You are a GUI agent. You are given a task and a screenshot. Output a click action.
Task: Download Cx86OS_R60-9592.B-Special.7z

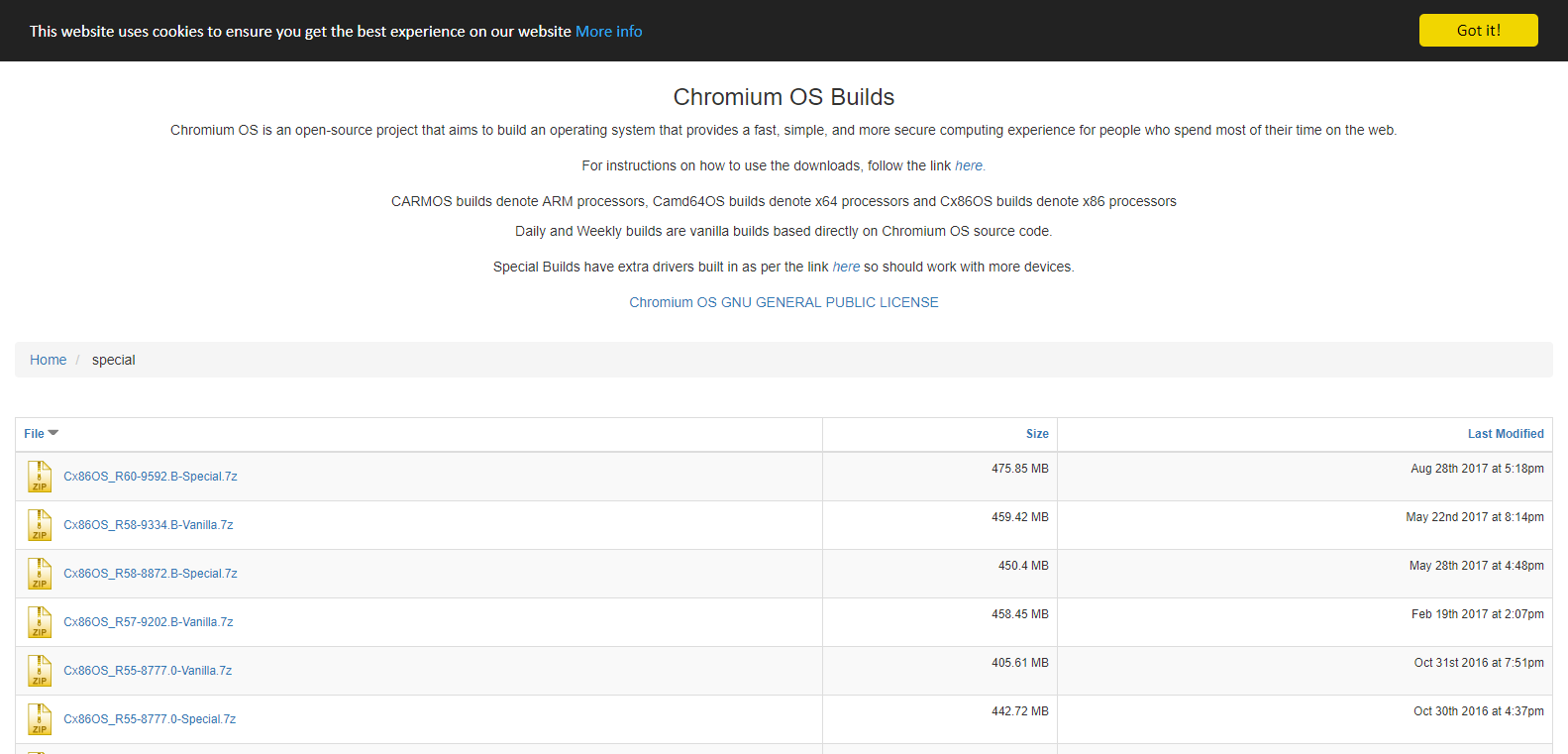click(151, 477)
